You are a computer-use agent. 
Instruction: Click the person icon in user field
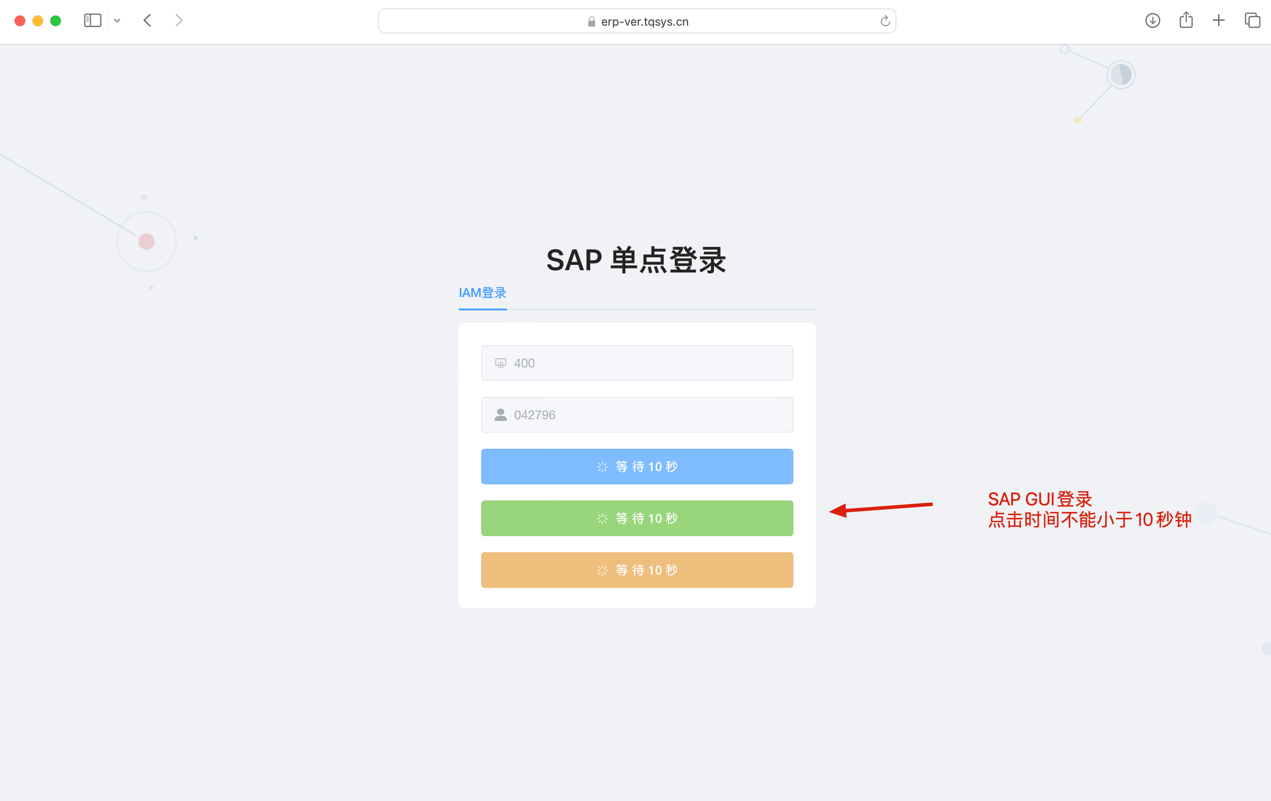[501, 415]
